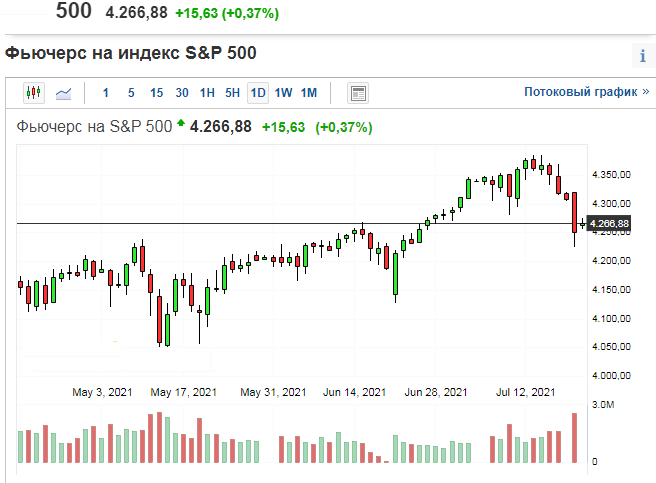Select the 1H interval
Screen dimensions: 656x483
(x=207, y=93)
